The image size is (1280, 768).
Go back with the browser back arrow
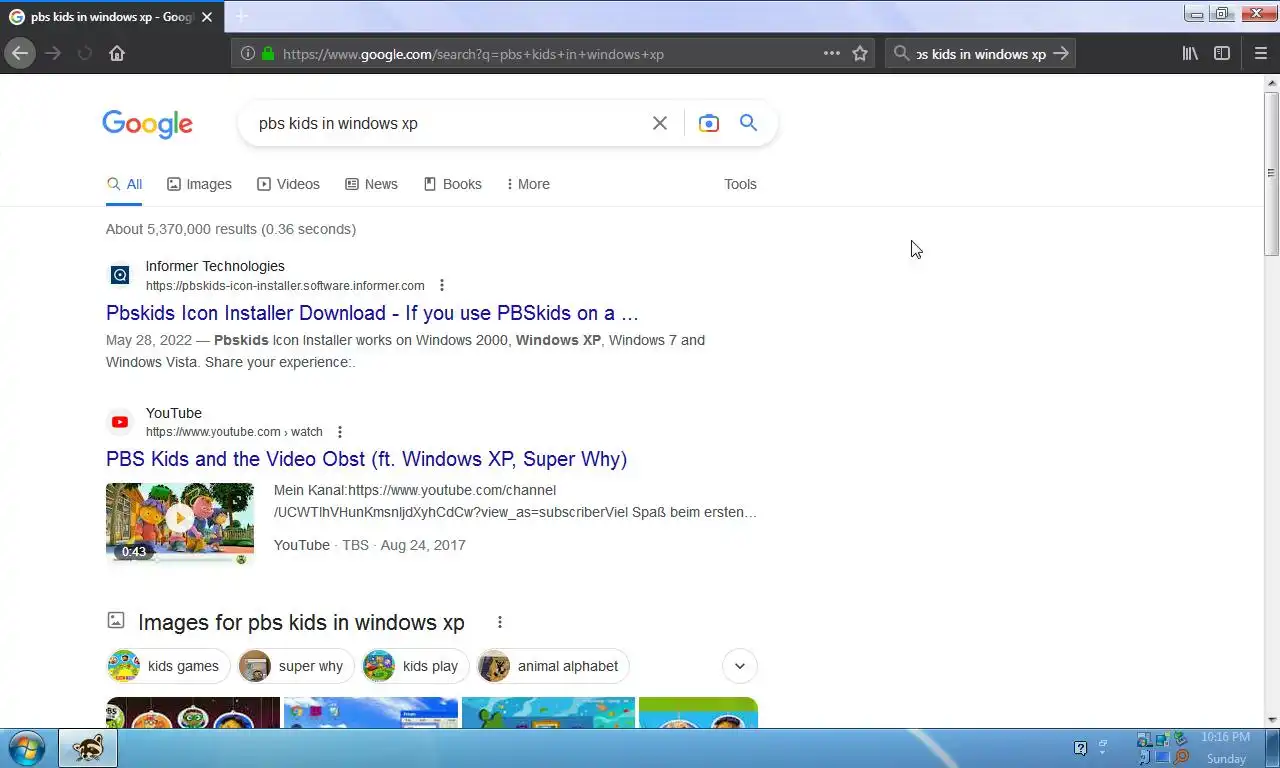[20, 53]
